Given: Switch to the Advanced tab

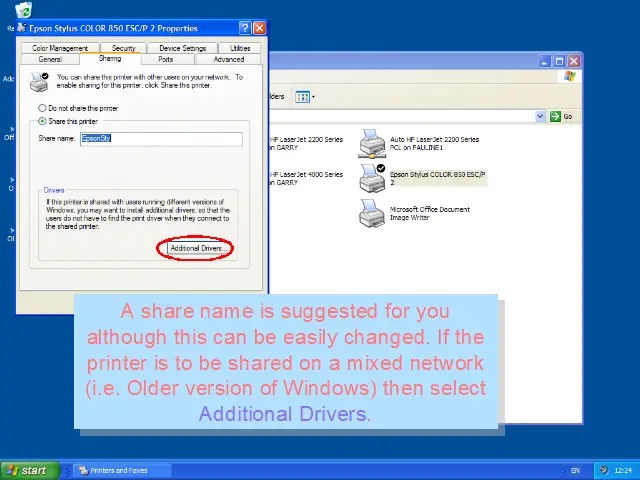Looking at the screenshot, I should coord(229,59).
